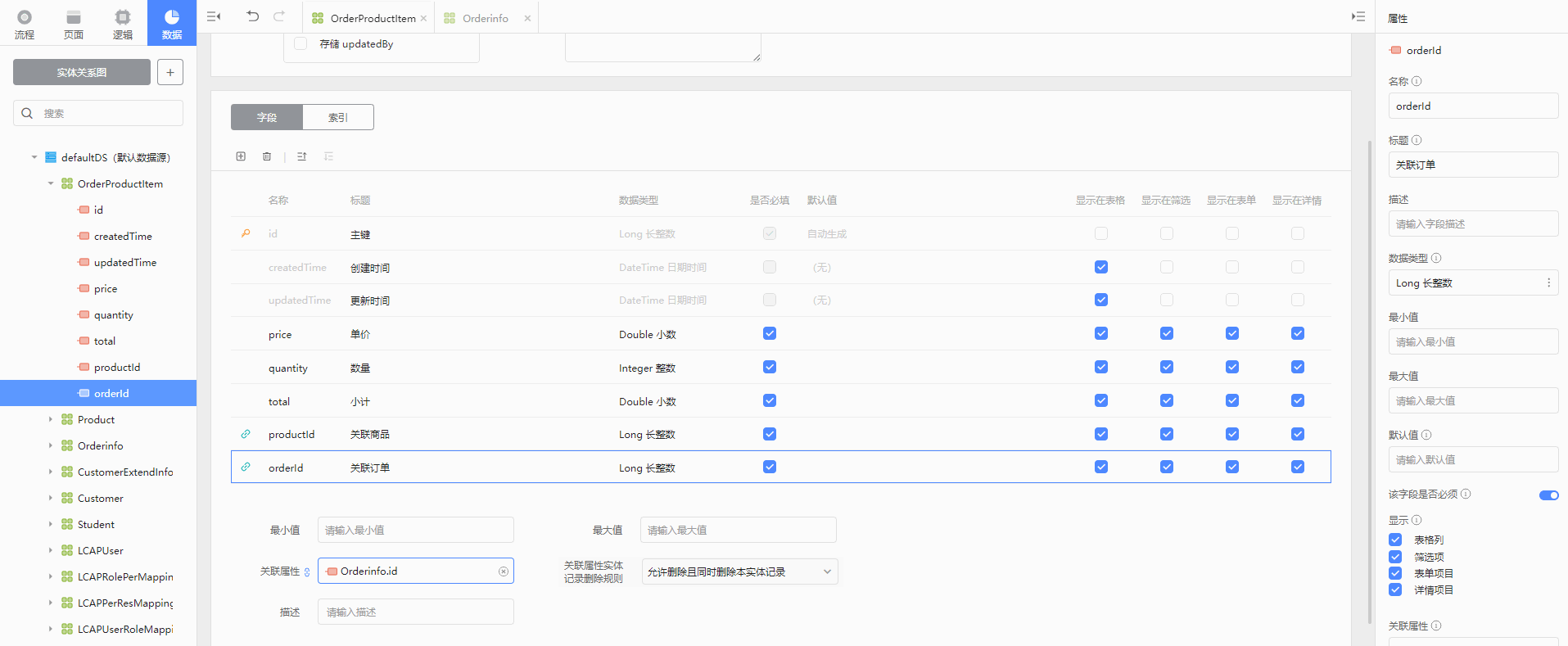Undo the last action
The width and height of the screenshot is (1568, 646).
[x=252, y=16]
